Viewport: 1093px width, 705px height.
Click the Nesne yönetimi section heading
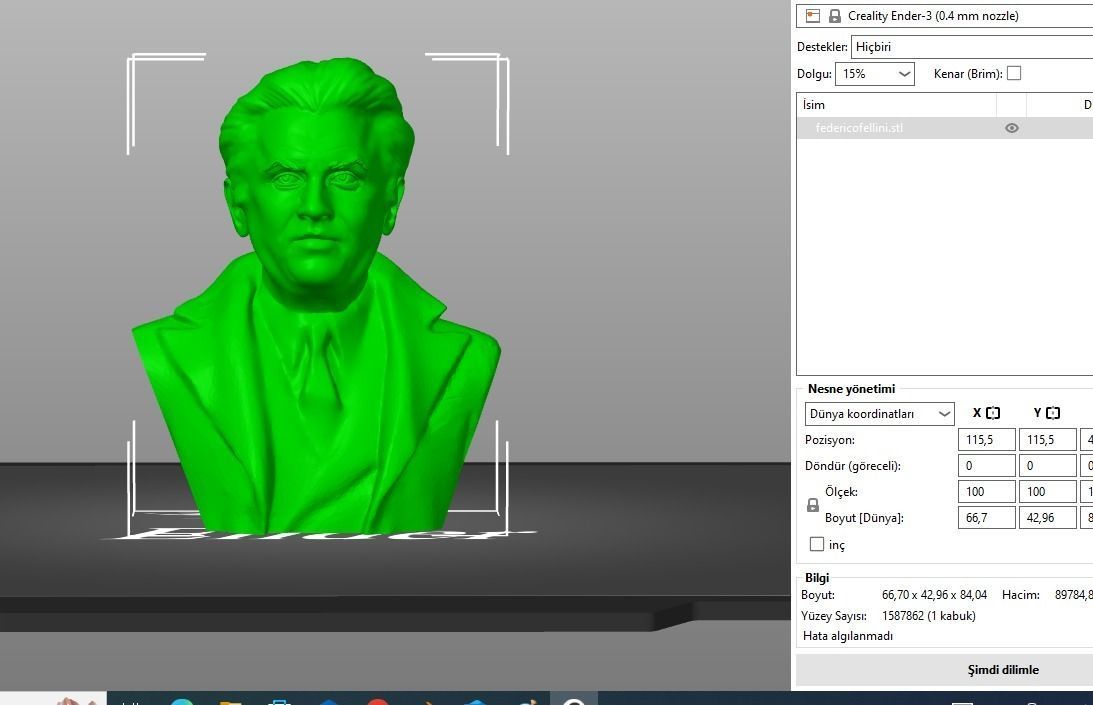tap(851, 389)
